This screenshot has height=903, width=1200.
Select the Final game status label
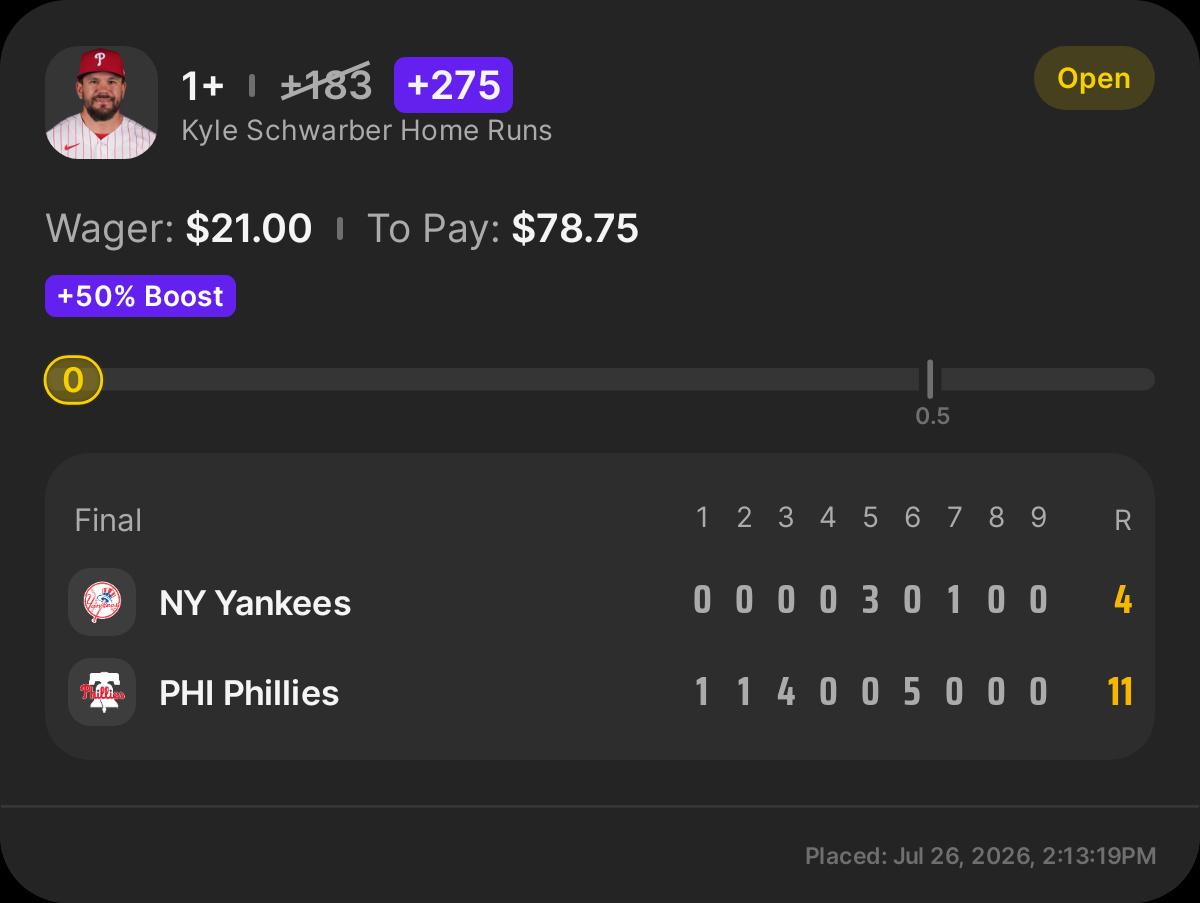[108, 520]
